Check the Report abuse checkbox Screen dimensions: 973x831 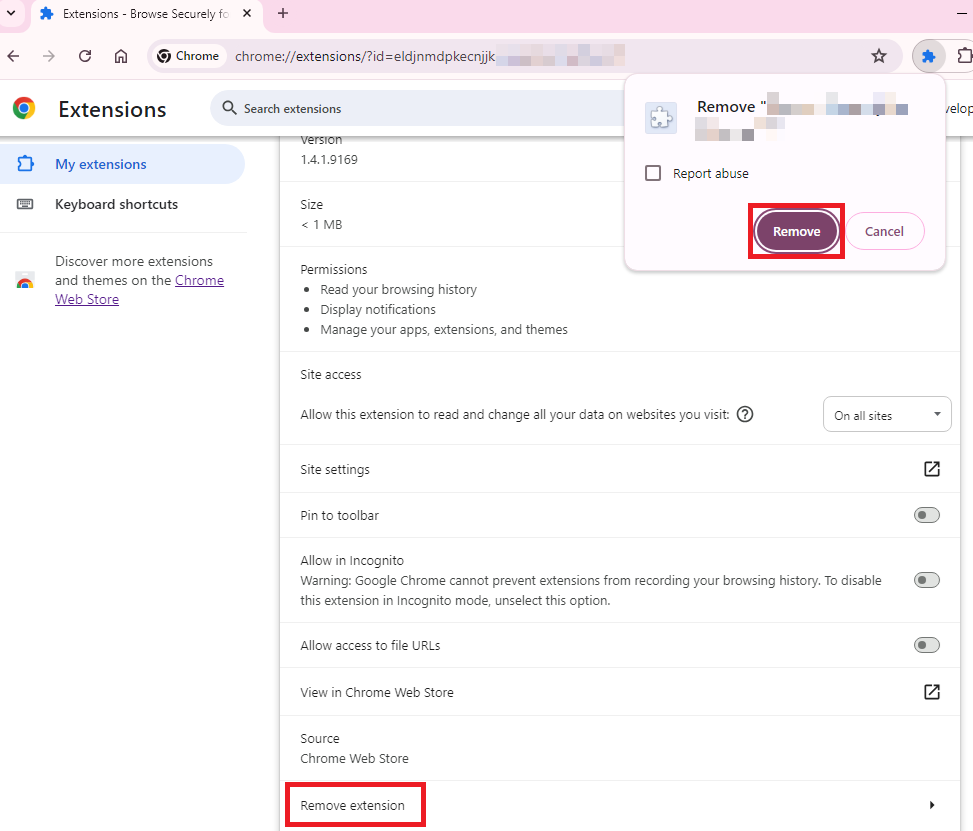coord(653,173)
